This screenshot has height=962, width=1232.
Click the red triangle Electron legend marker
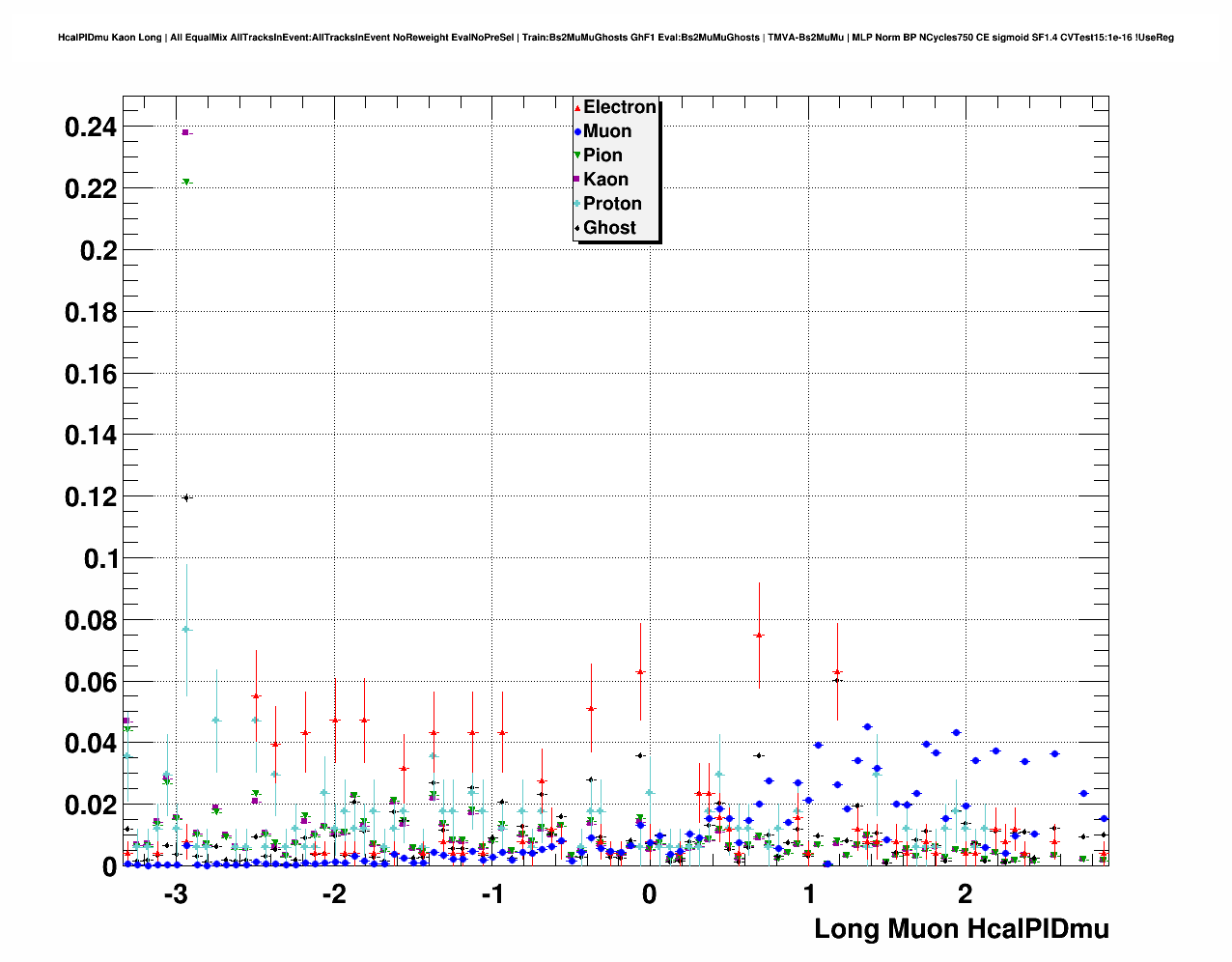click(577, 108)
